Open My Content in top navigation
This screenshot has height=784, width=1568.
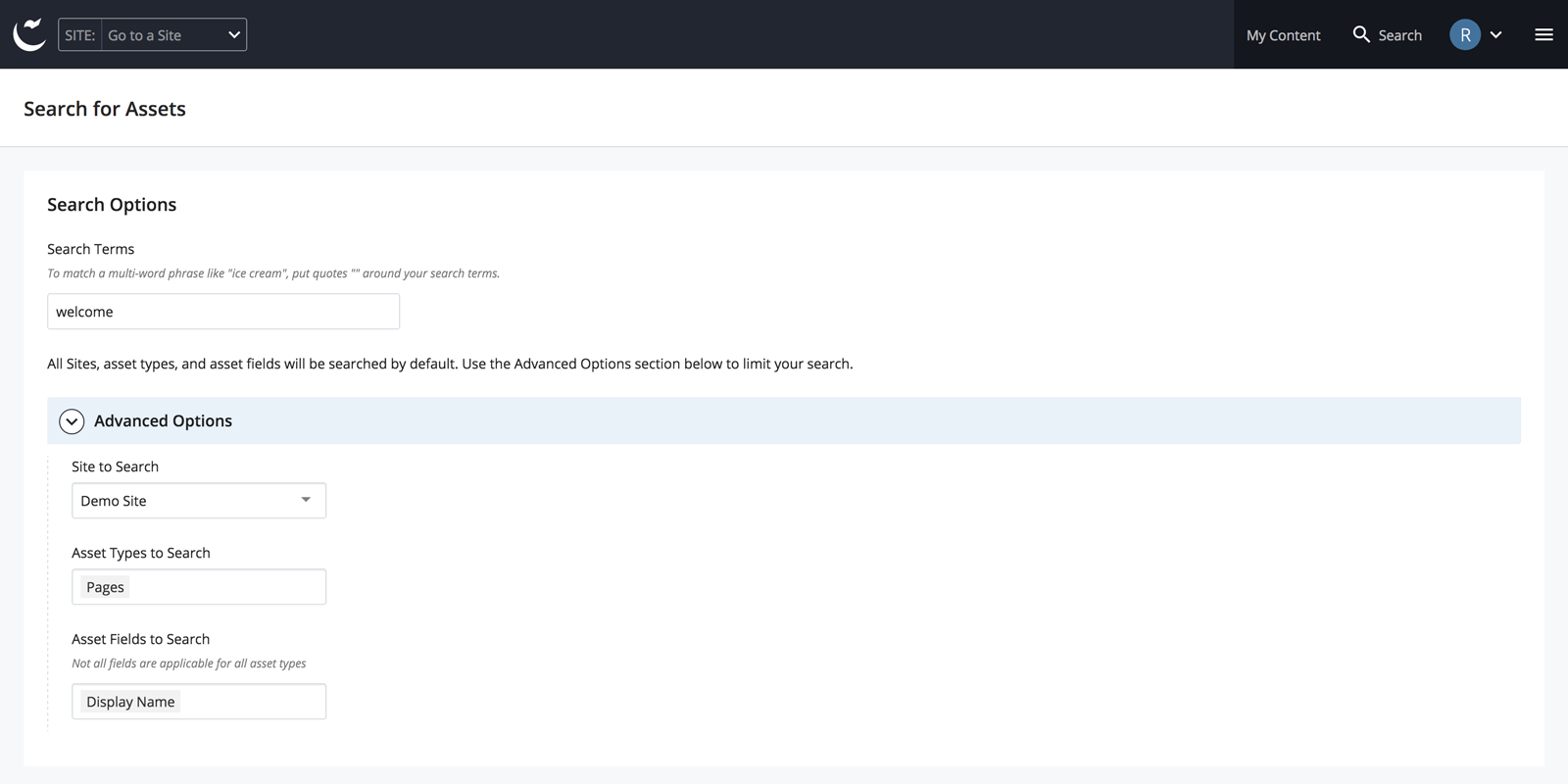pos(1283,35)
